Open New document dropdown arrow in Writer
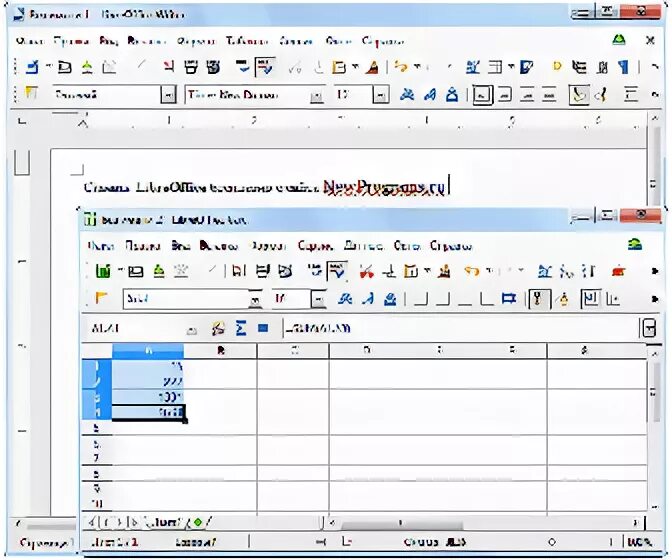Image resolution: width=672 pixels, height=560 pixels. [x=48, y=67]
